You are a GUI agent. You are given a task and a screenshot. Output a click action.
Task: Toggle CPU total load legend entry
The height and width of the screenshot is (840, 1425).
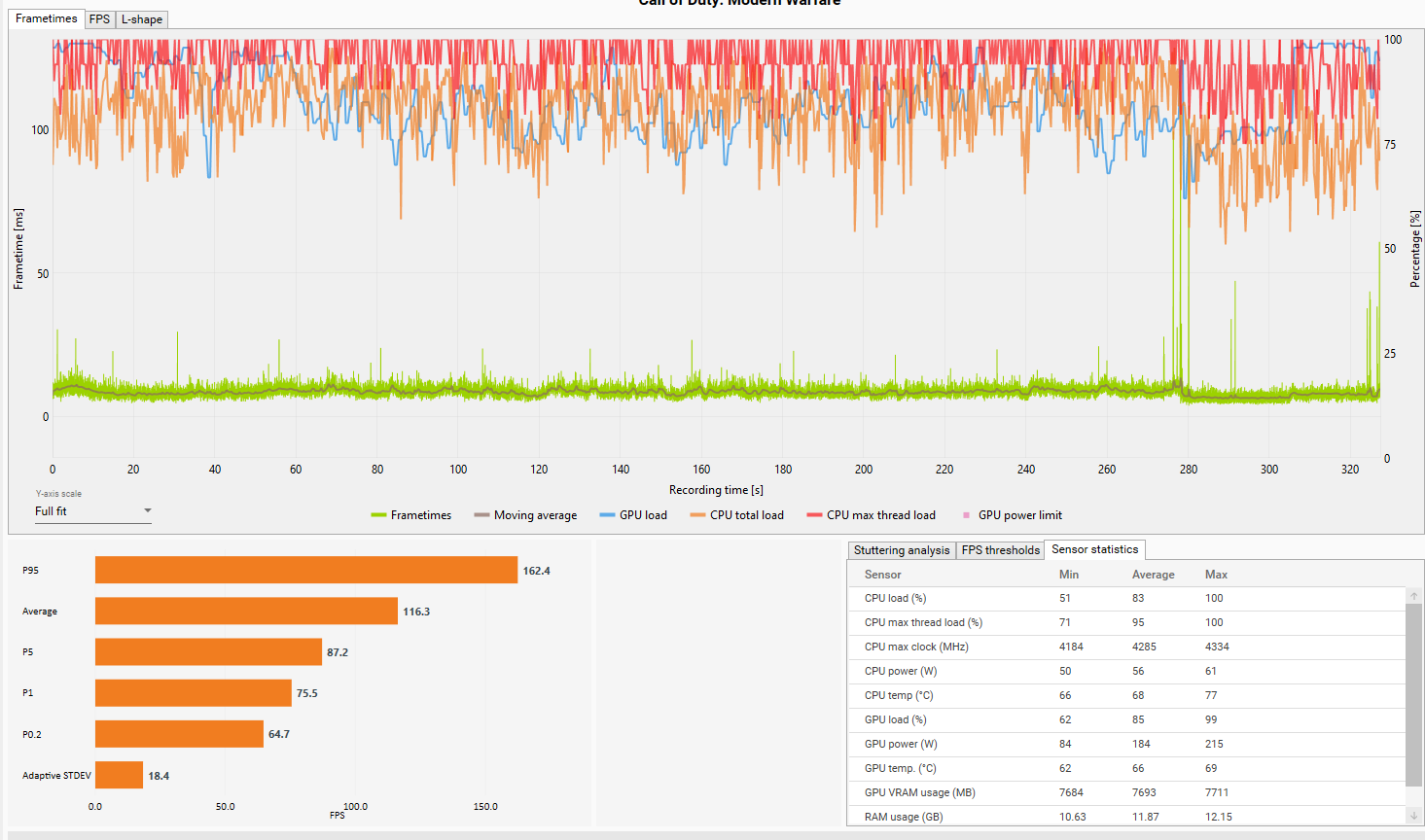(736, 515)
